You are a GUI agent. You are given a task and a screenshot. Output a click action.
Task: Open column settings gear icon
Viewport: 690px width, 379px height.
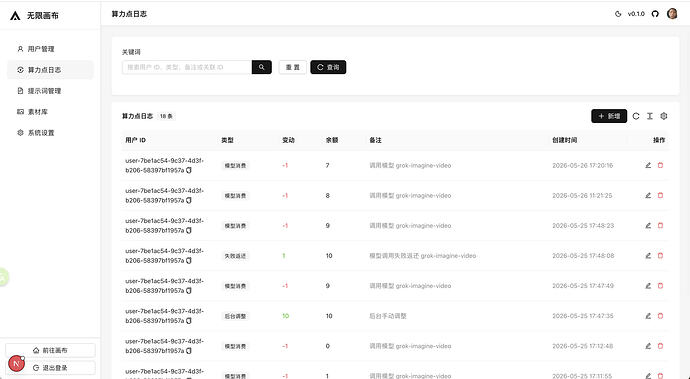(x=664, y=116)
